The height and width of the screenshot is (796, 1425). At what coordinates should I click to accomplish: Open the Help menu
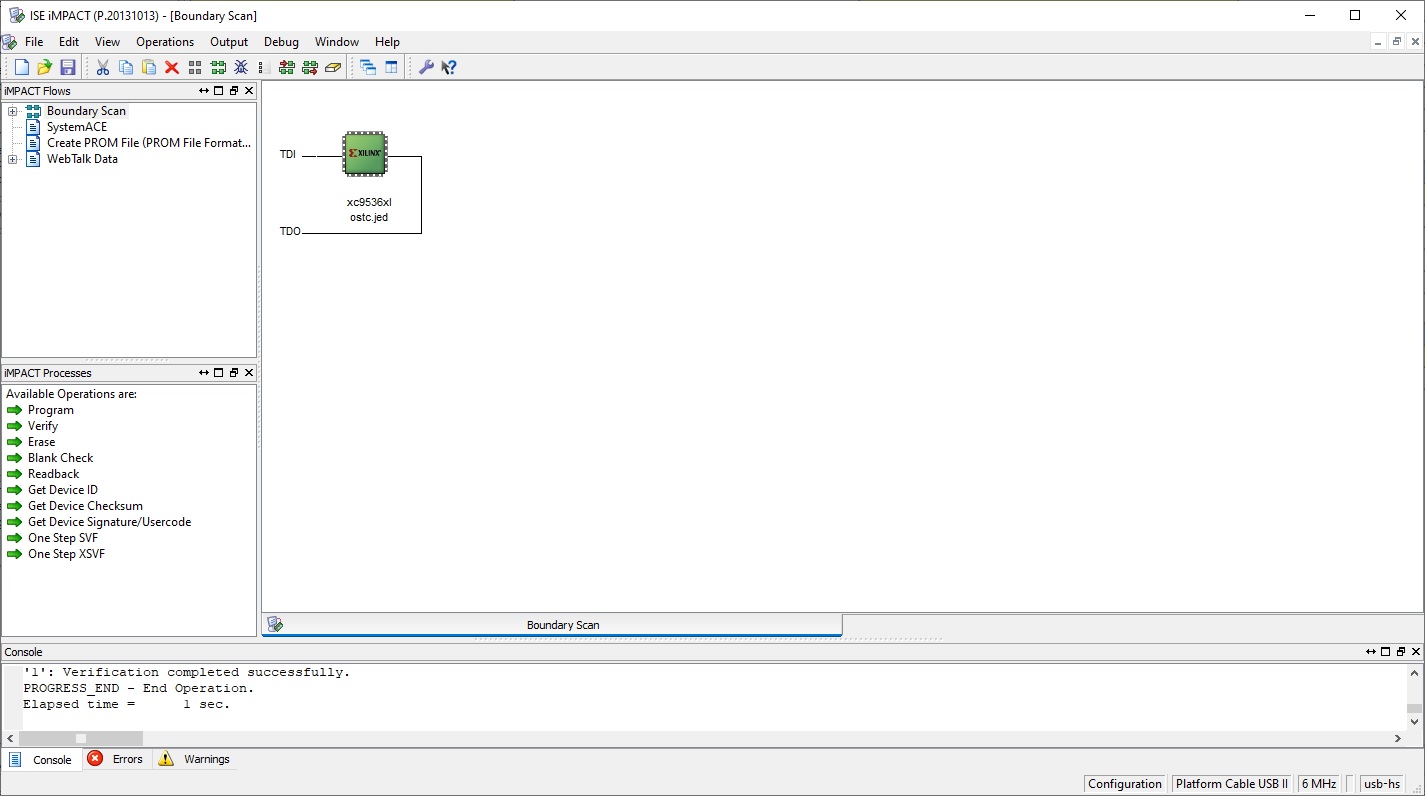pyautogui.click(x=387, y=42)
